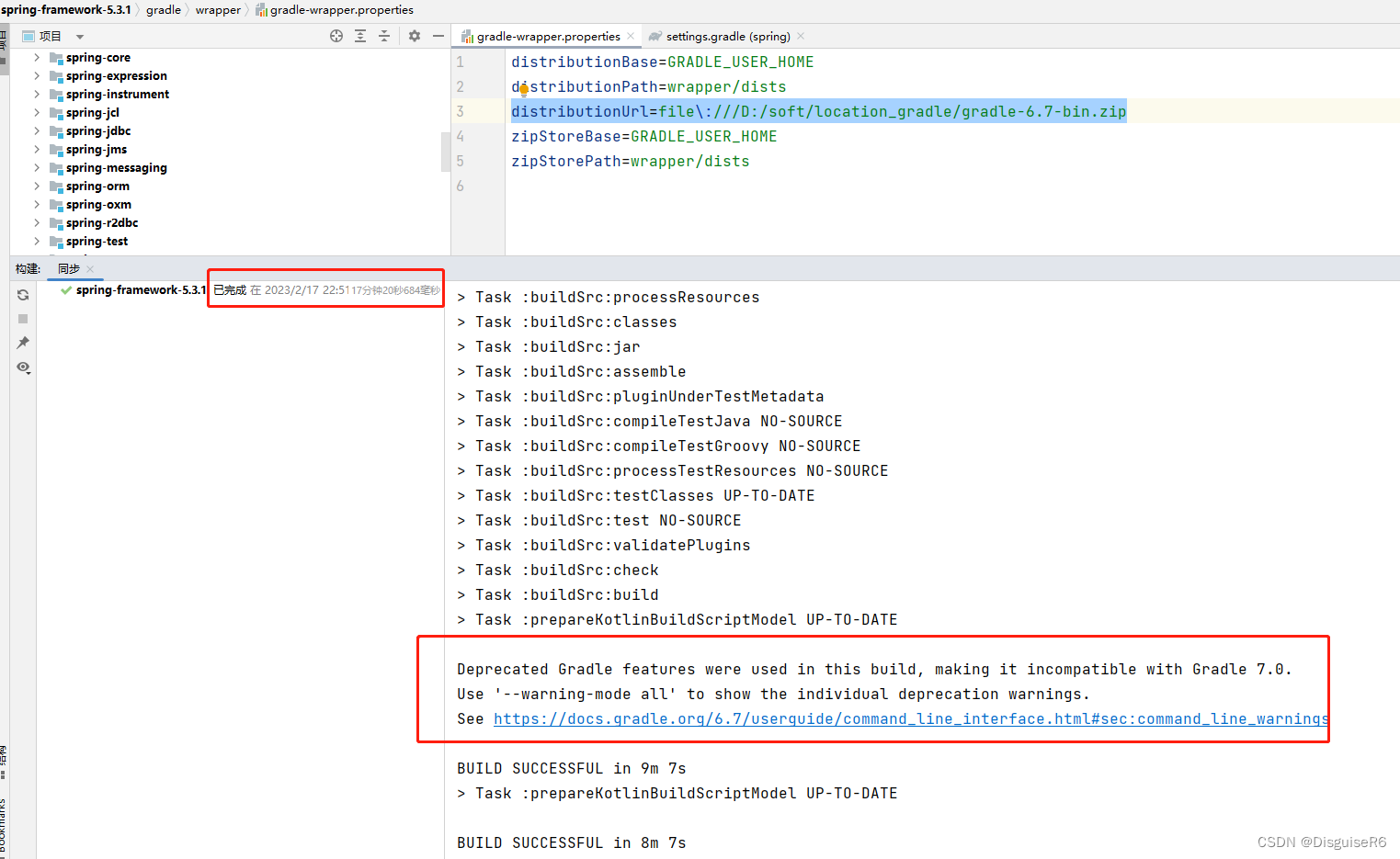Click the intention lightbulb on line 2
The height and width of the screenshot is (859, 1400).
[523, 89]
